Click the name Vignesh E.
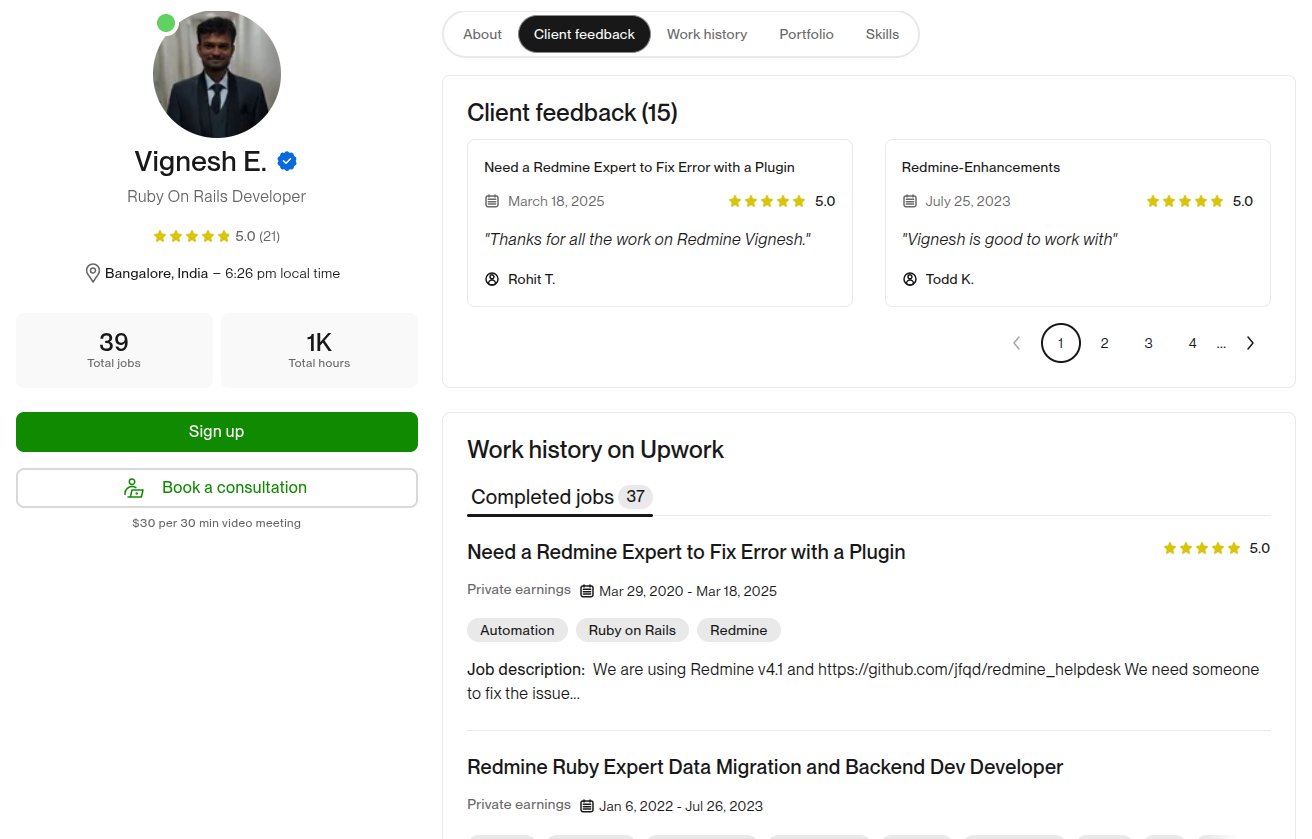 point(201,161)
